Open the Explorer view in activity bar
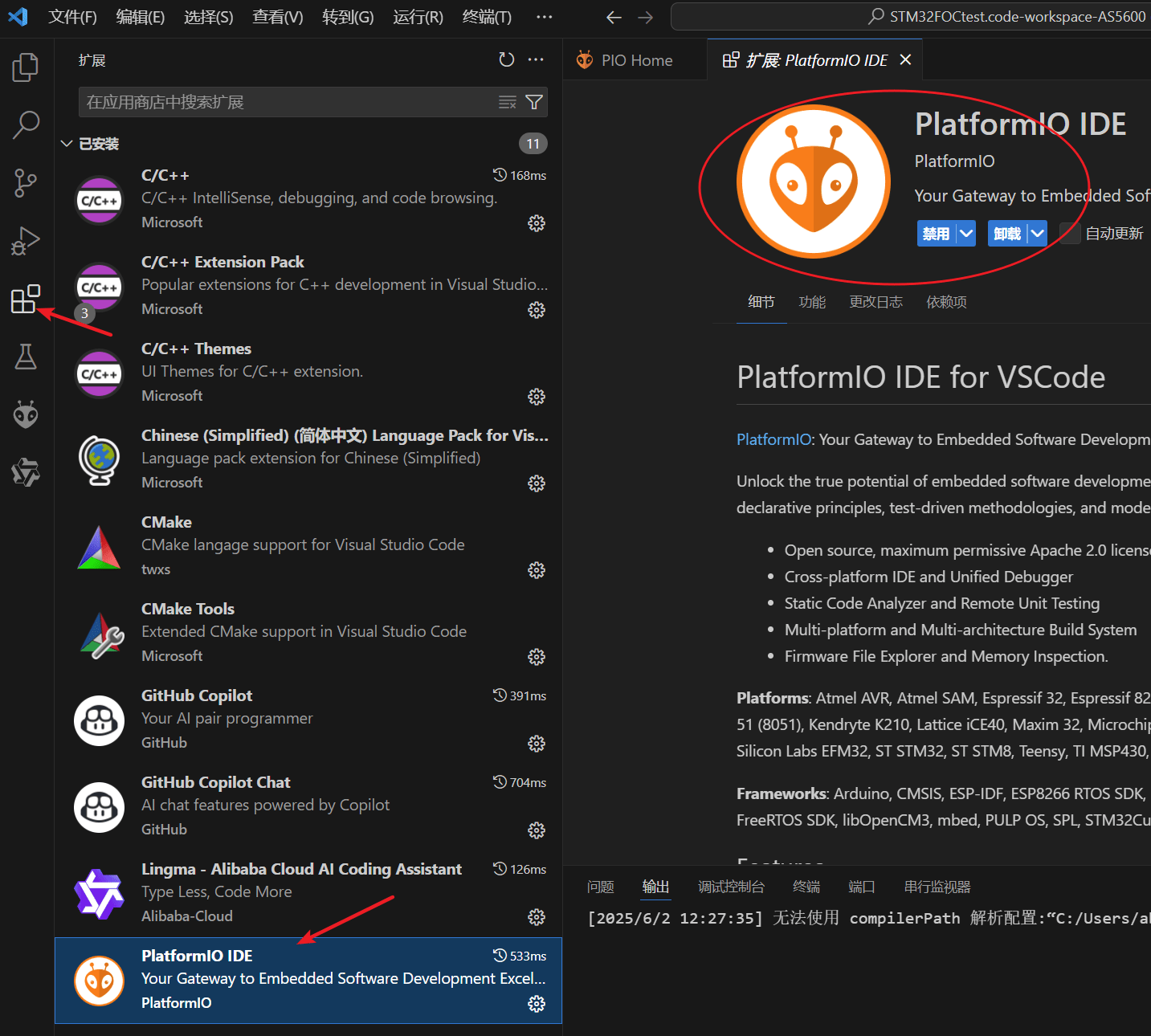Screen dimensions: 1151x1036 coord(26,67)
